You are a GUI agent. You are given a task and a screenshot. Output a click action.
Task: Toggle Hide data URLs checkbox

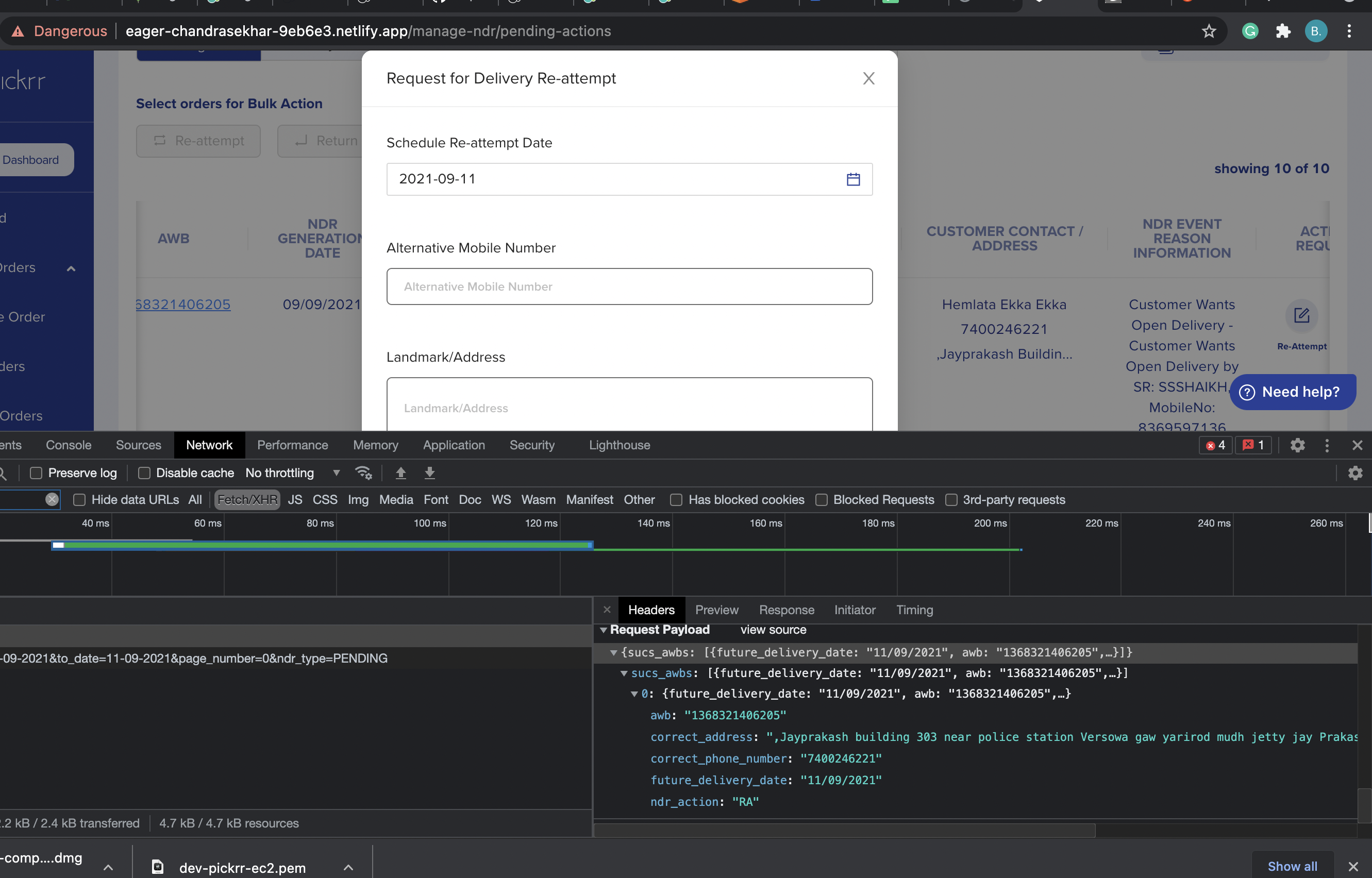point(79,499)
